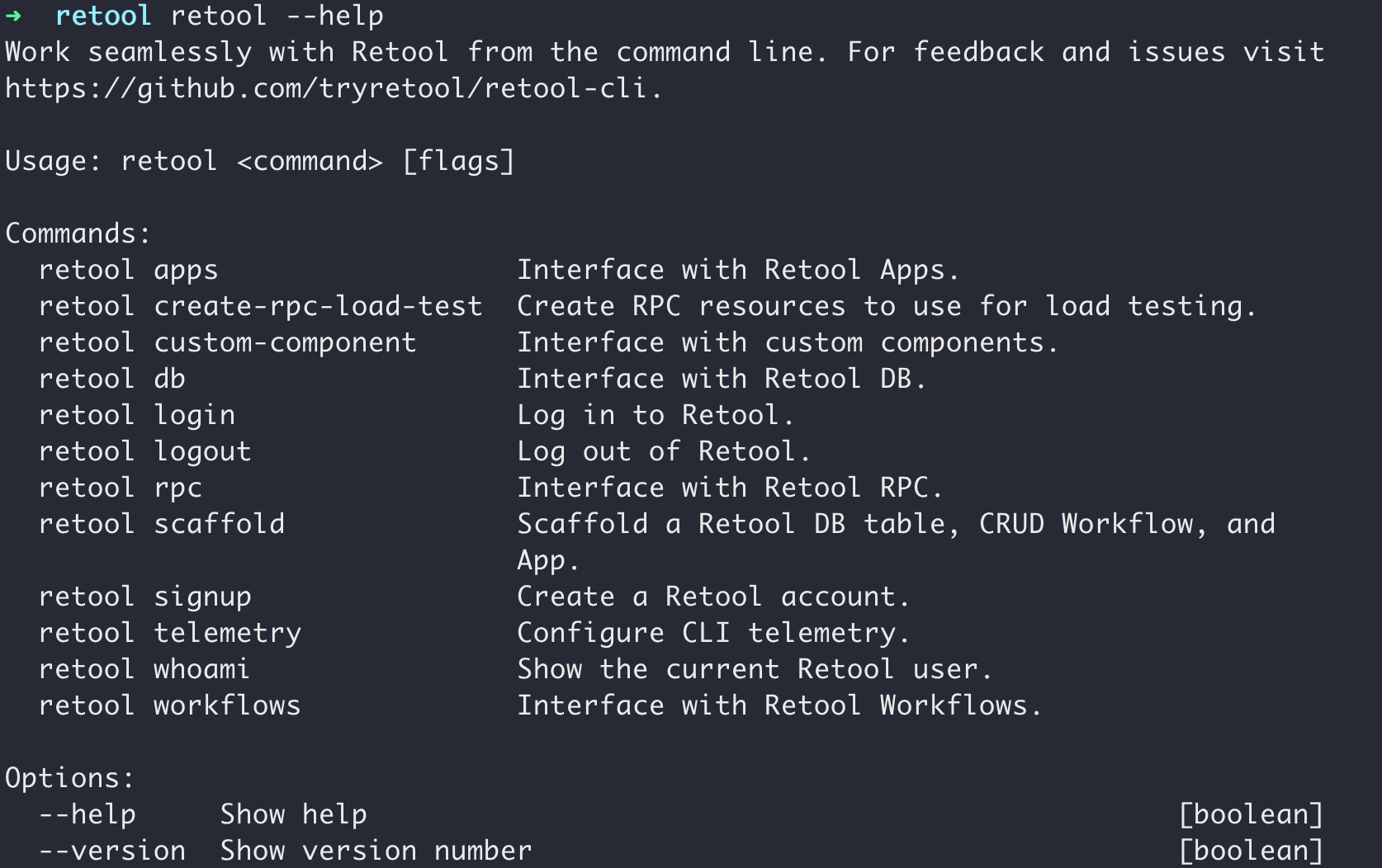This screenshot has height=868, width=1382.
Task: Click the 'retool whoami' command
Action: tap(144, 669)
